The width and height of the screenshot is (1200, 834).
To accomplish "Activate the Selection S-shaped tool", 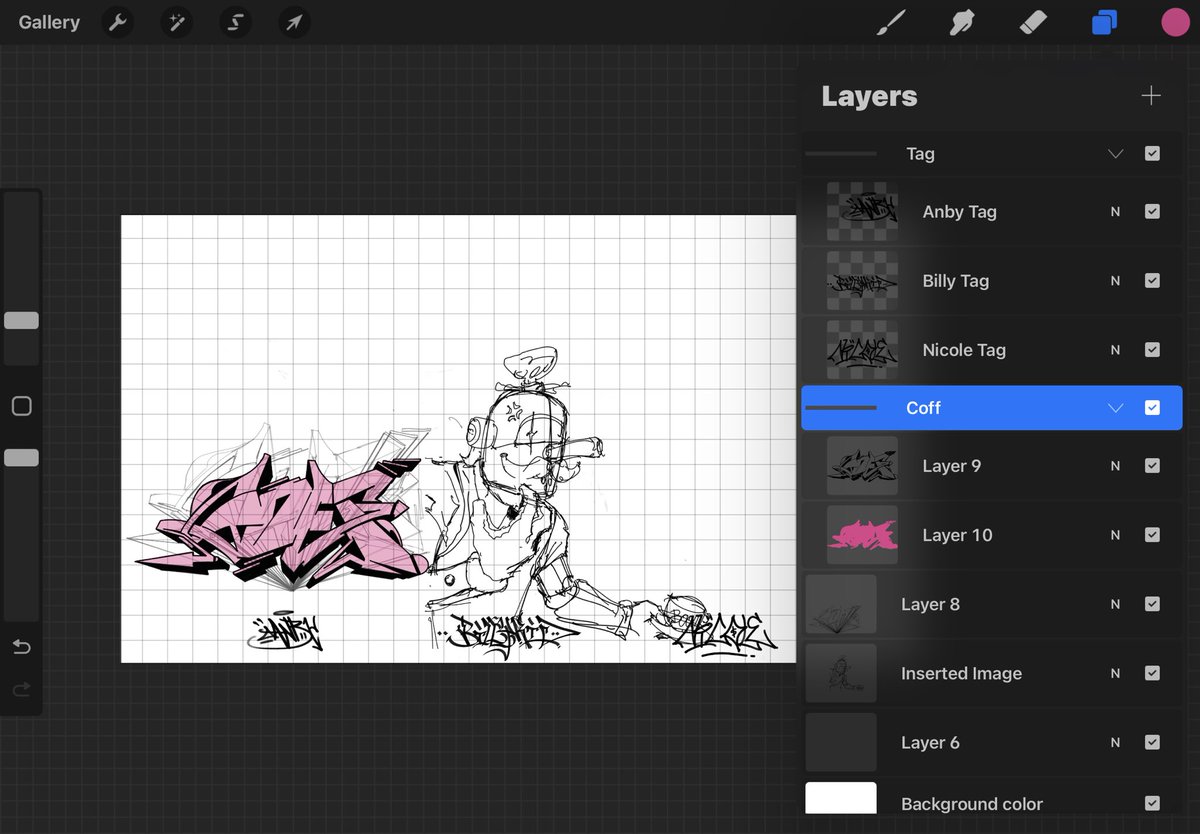I will 236,22.
